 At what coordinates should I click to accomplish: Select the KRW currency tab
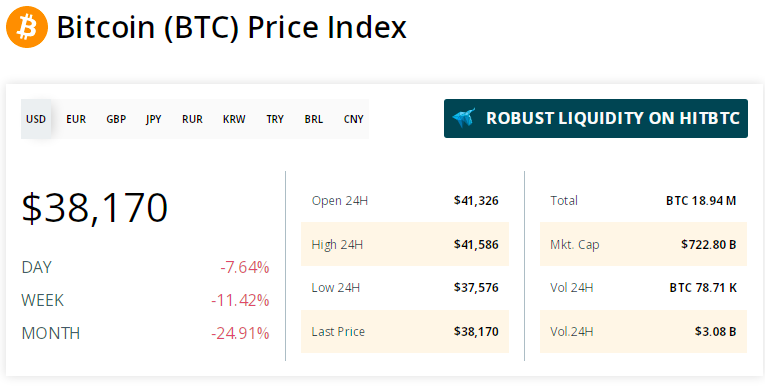coord(234,119)
